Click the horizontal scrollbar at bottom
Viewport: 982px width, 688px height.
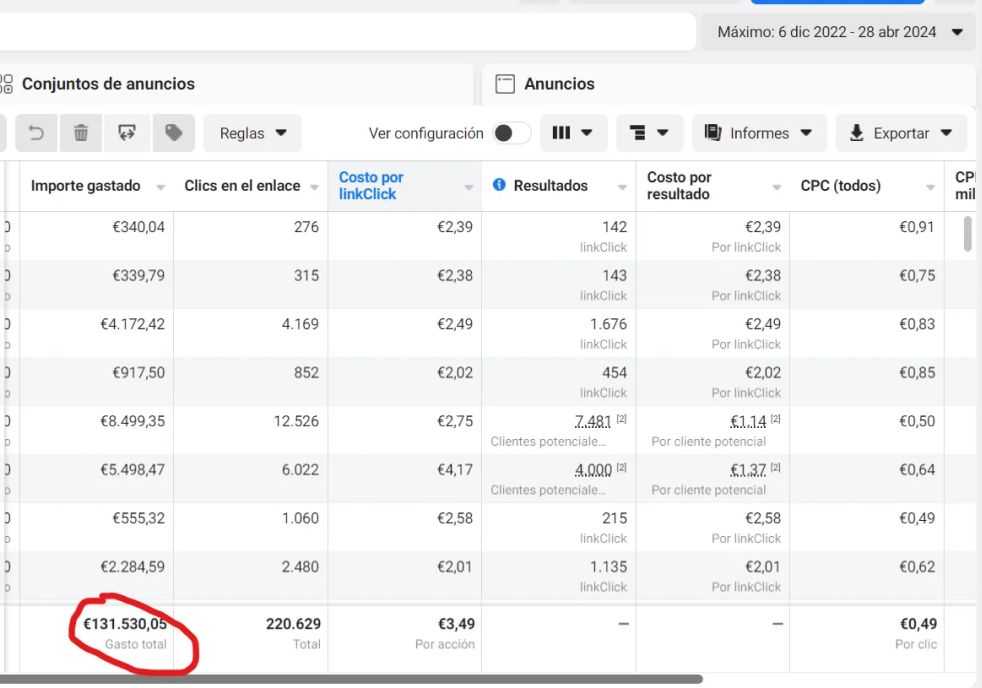coord(350,679)
